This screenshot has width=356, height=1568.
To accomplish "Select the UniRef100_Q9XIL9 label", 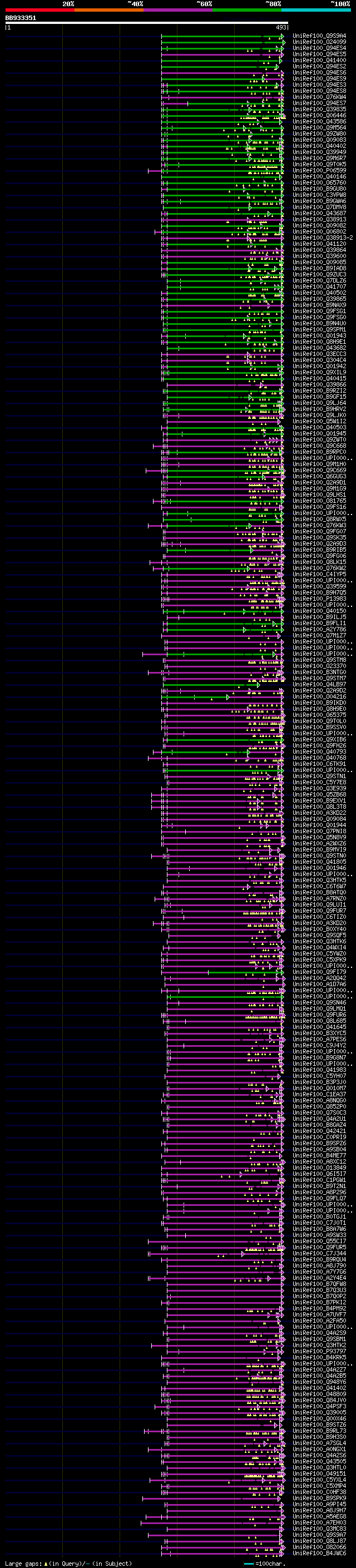I will pyautogui.click(x=319, y=372).
